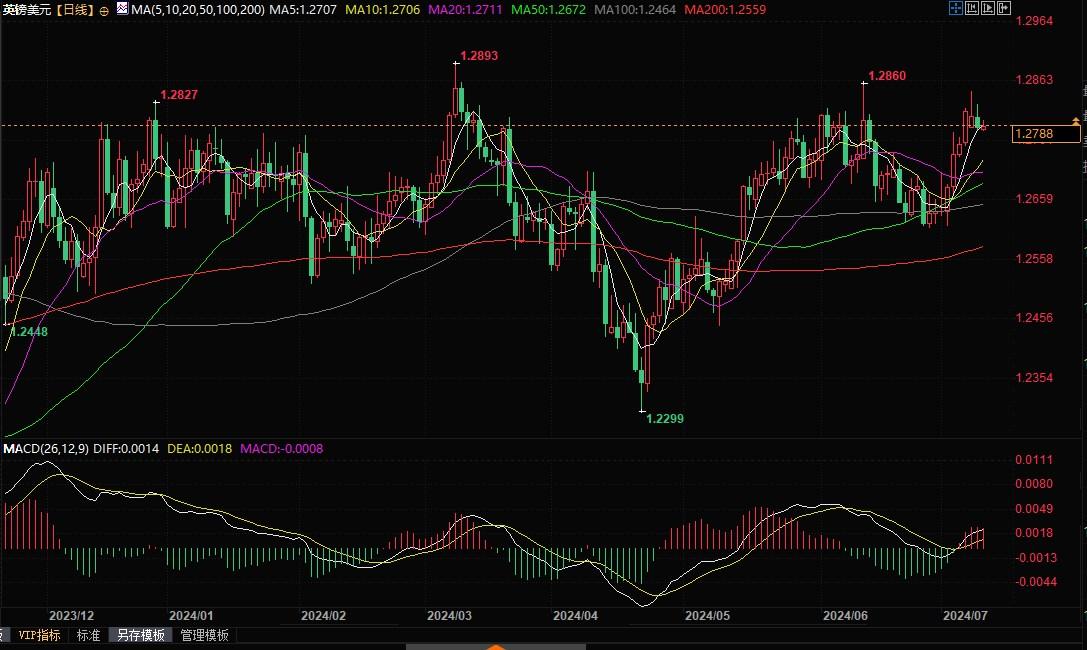The image size is (1087, 650).
Task: Open the 管理模板 tab
Action: [x=205, y=635]
